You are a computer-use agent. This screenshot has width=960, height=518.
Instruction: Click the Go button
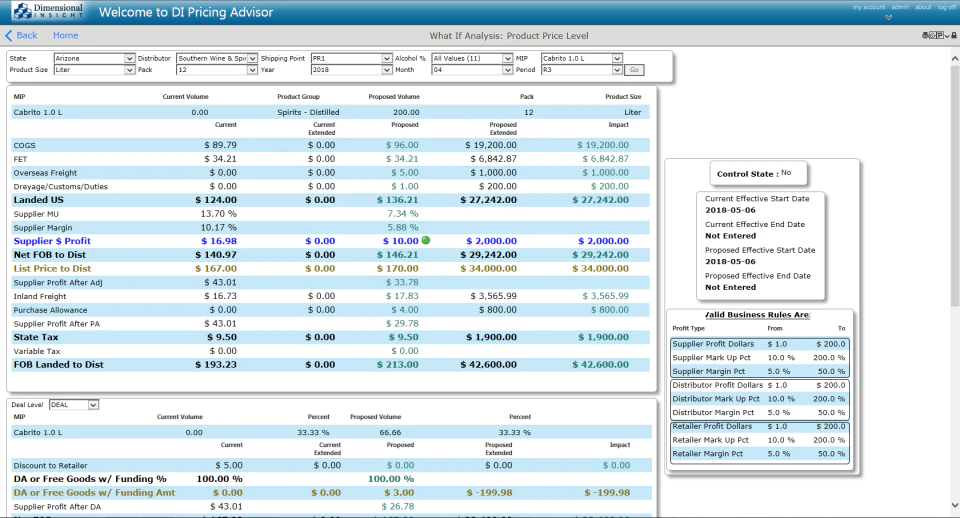(634, 70)
